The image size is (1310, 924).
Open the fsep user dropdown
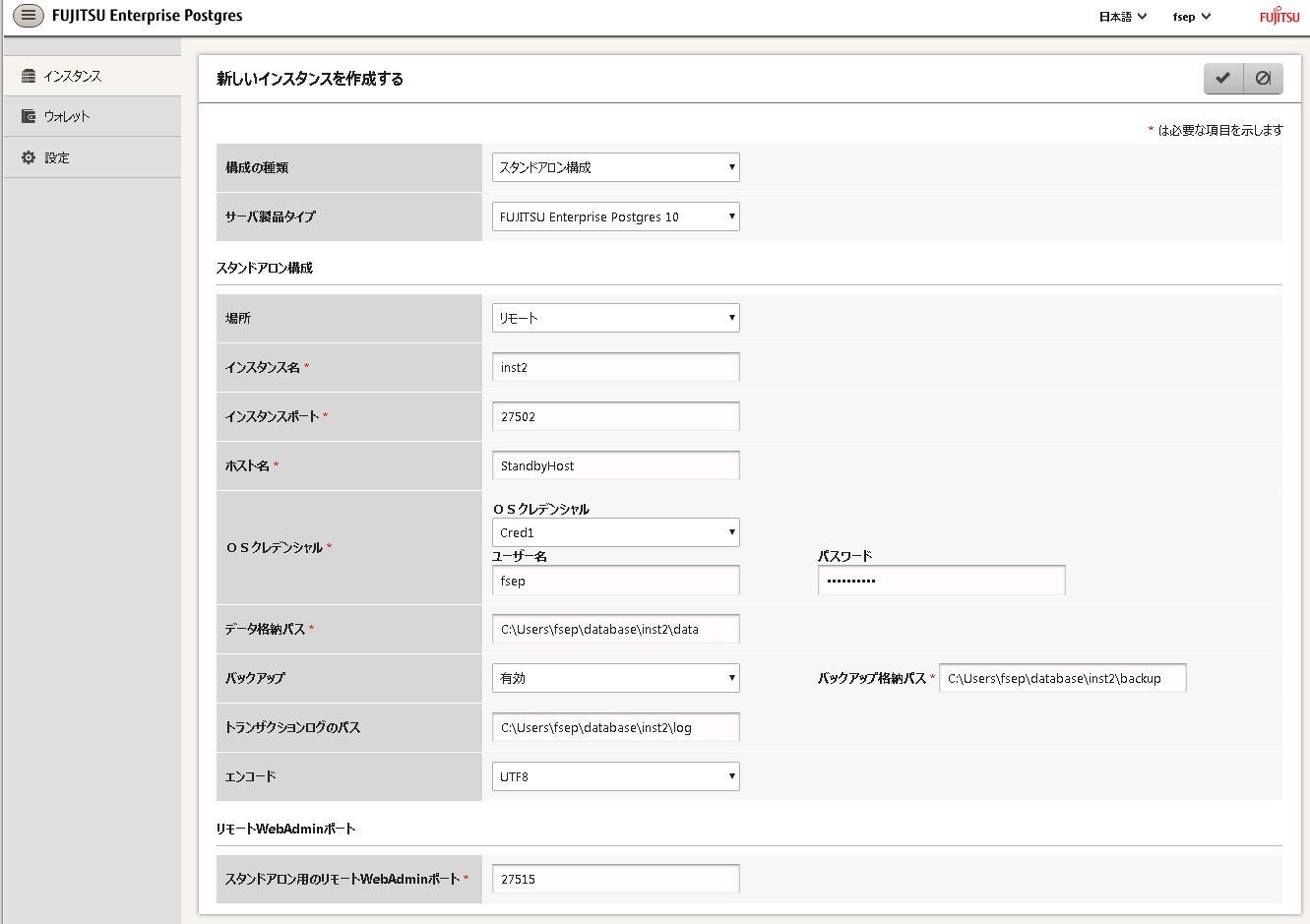(x=1192, y=17)
